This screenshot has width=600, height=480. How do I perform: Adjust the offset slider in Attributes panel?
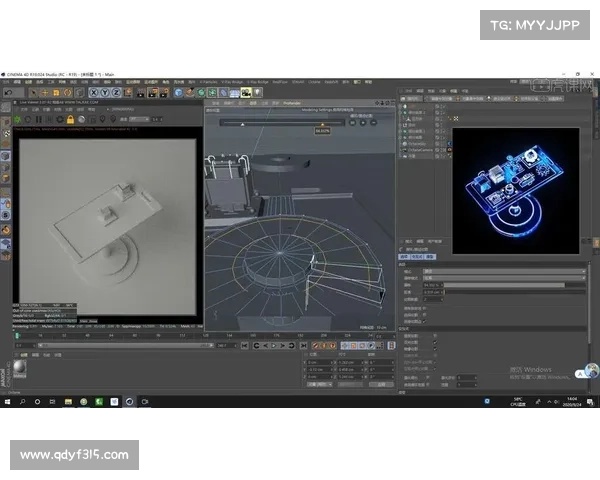click(515, 285)
